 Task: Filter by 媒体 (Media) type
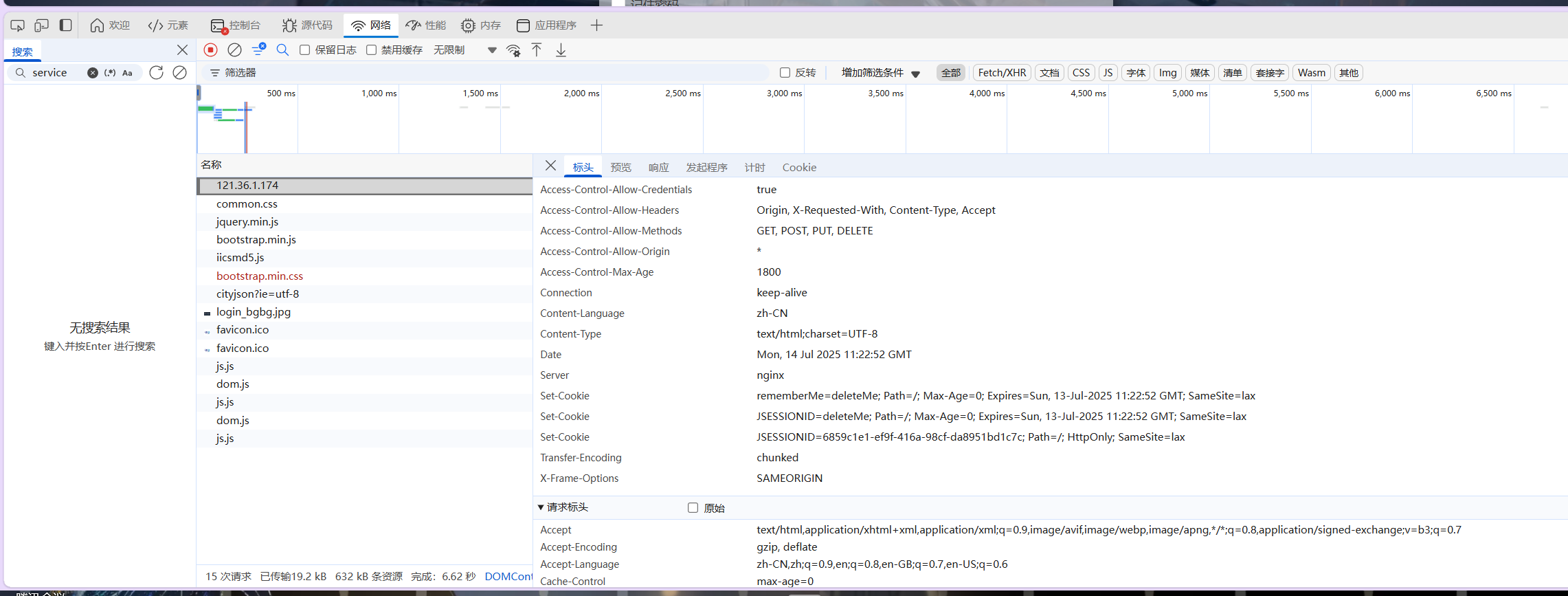[x=1200, y=73]
